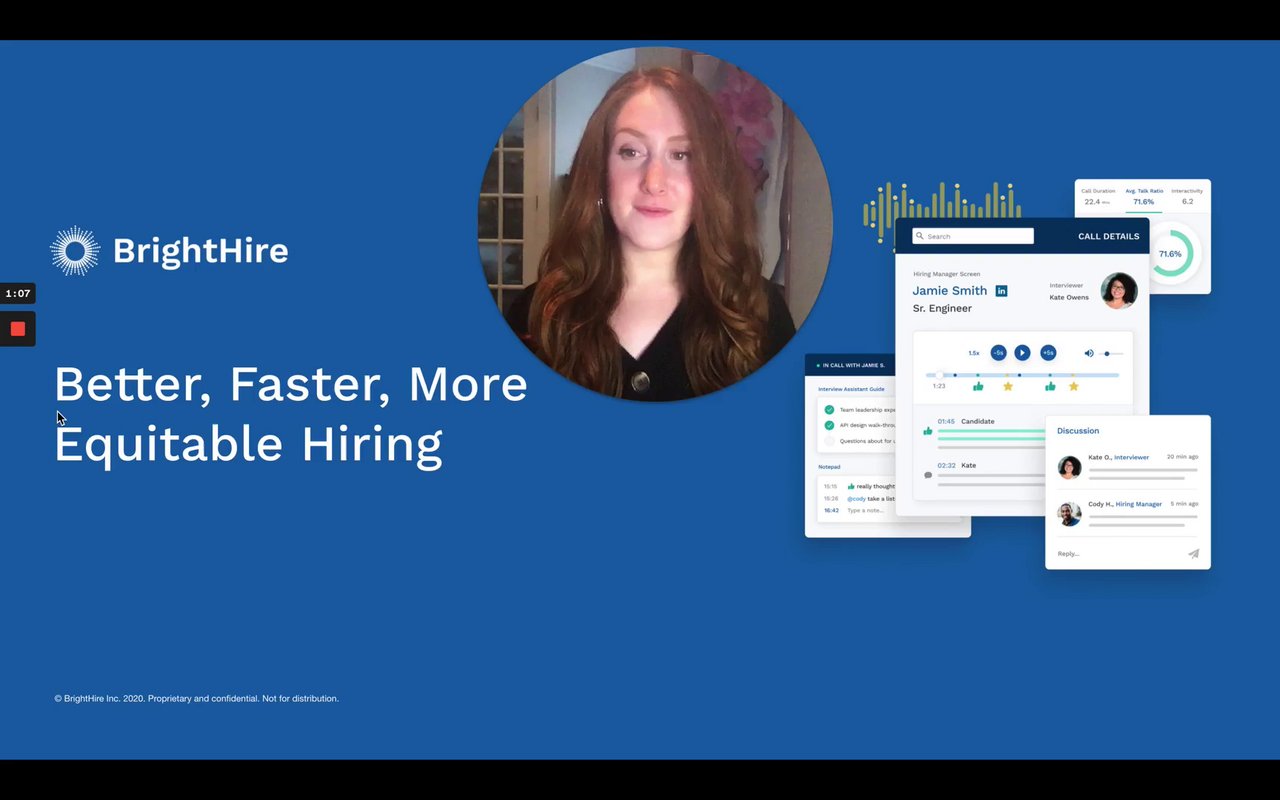This screenshot has height=800, width=1280.
Task: Click the Reply... field in Discussion
Action: pos(1068,553)
